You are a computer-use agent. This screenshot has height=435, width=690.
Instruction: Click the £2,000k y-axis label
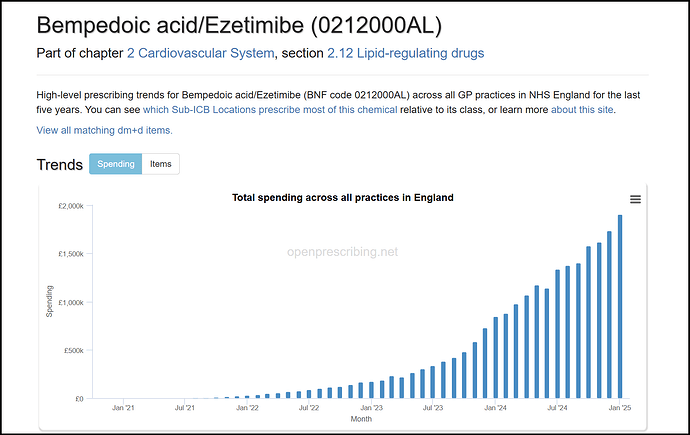[x=68, y=206]
